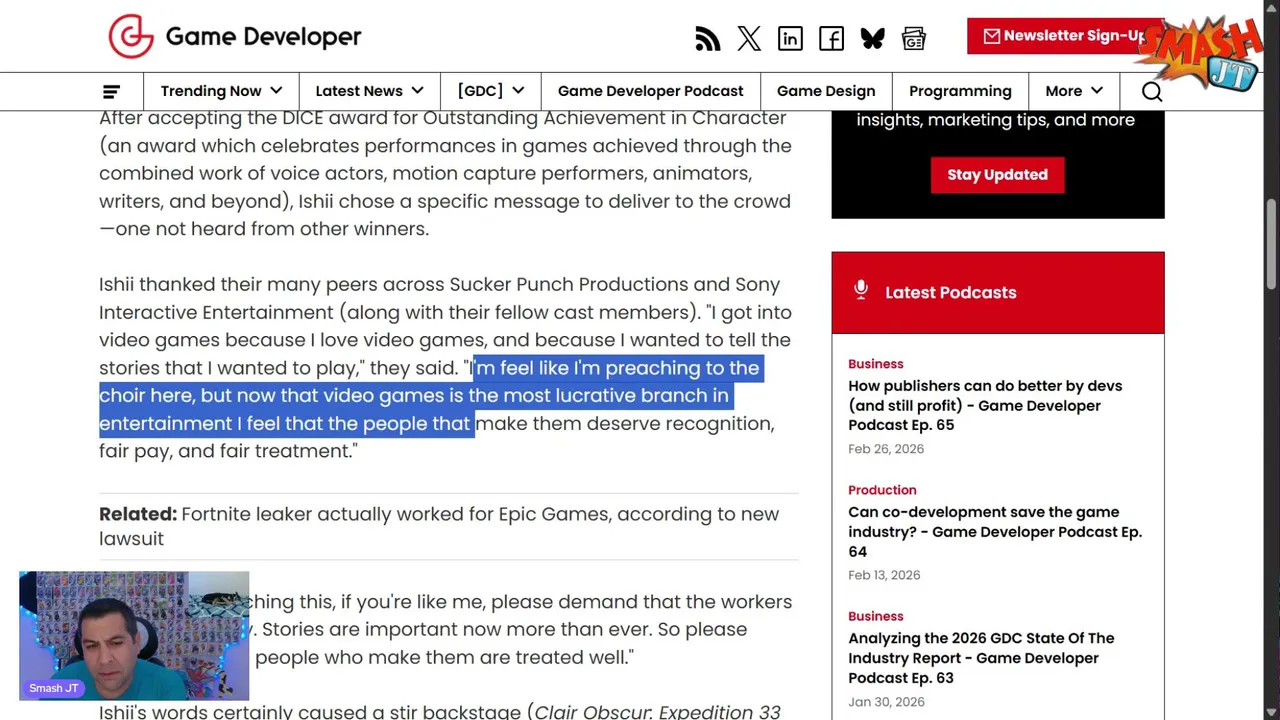Open the RSS feed icon
This screenshot has width=1280, height=720.
[708, 38]
